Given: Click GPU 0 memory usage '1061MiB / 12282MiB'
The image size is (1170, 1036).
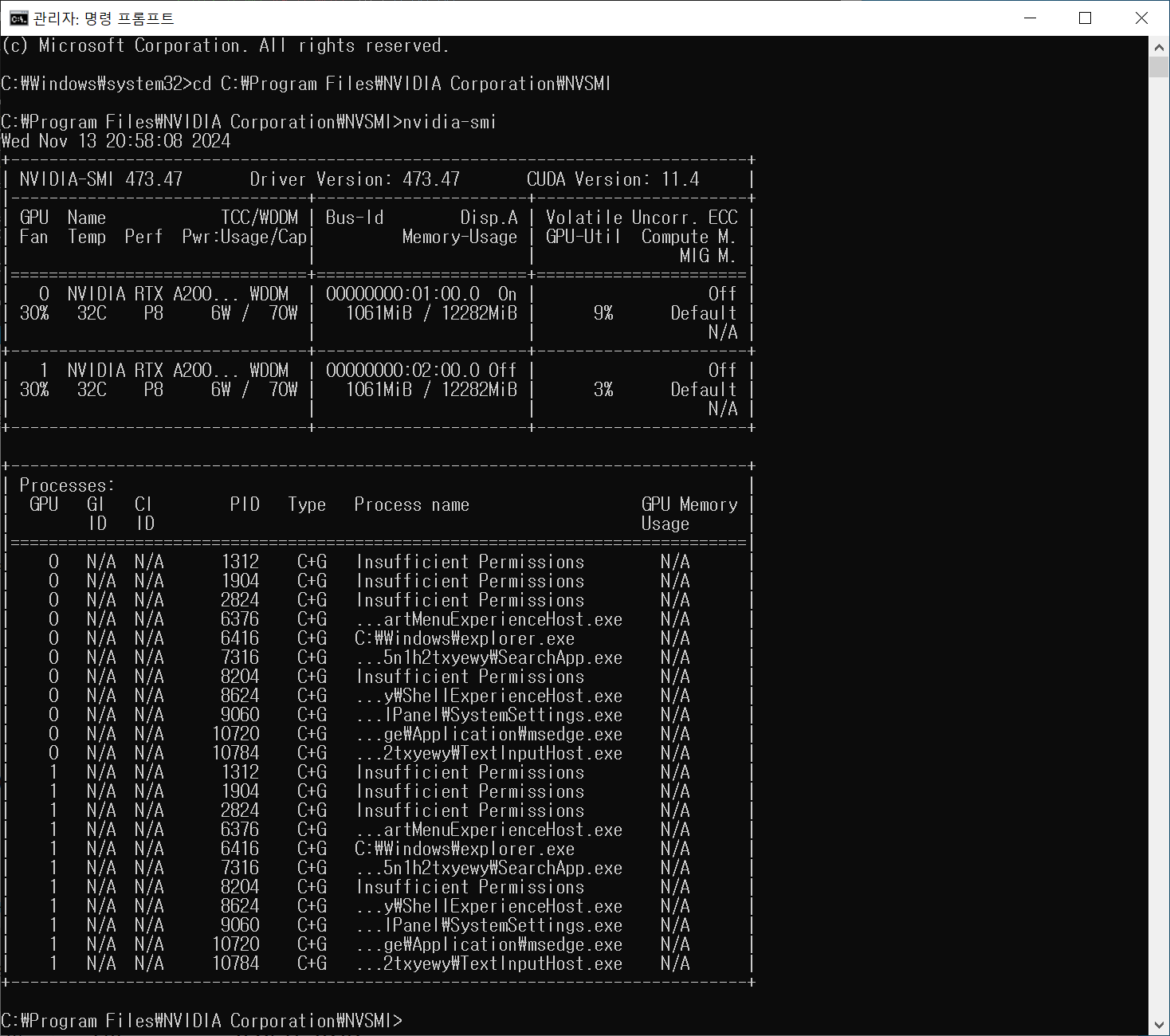Looking at the screenshot, I should 431,313.
